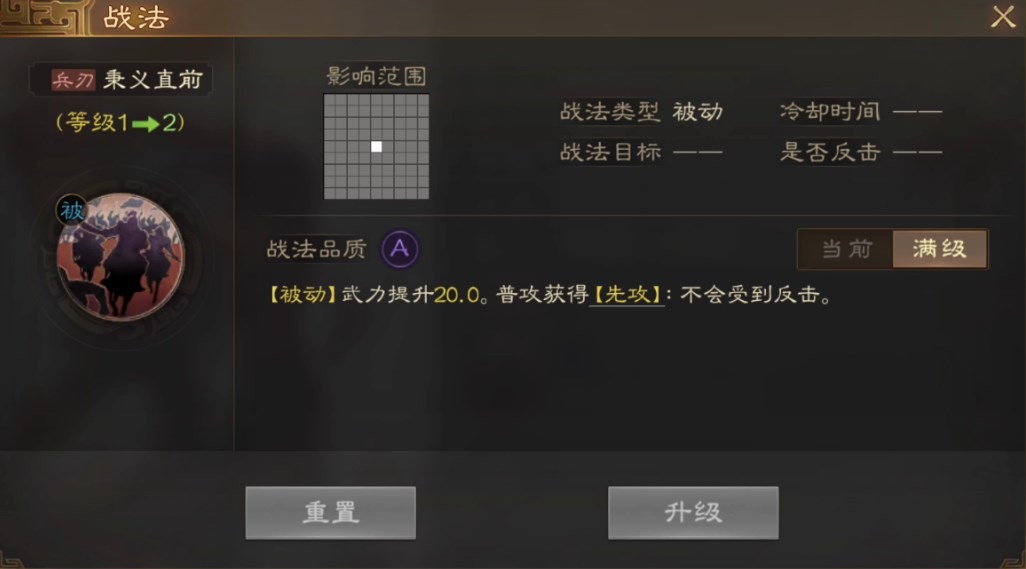Click the 重置 reset button
The height and width of the screenshot is (569, 1026).
point(330,513)
